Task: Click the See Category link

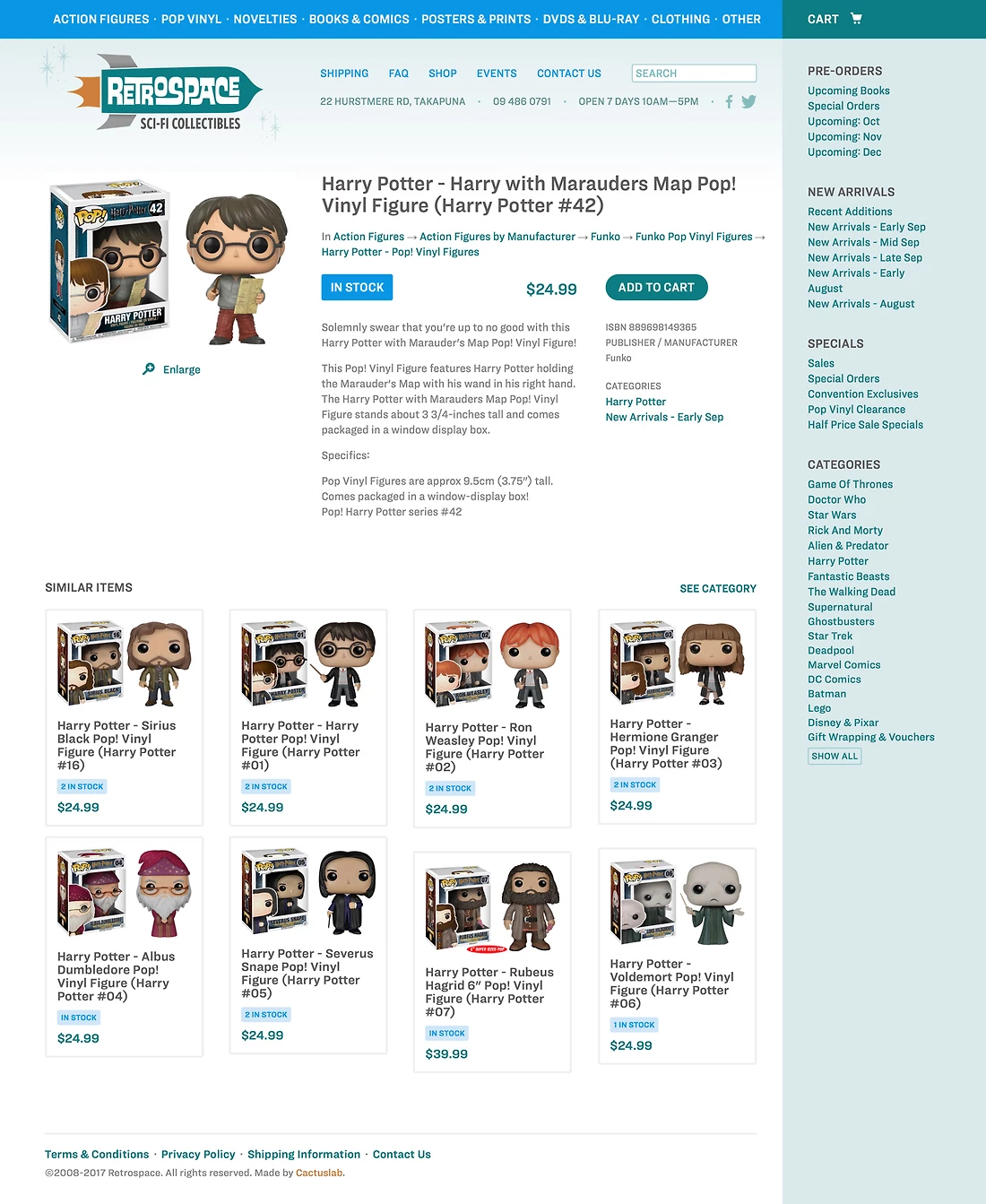Action: point(718,589)
